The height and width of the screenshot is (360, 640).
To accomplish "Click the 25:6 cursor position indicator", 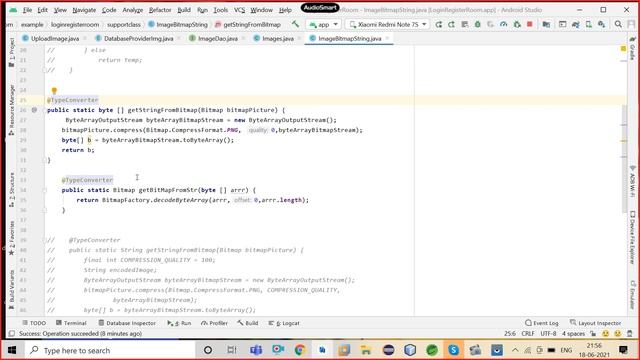I will 510,333.
